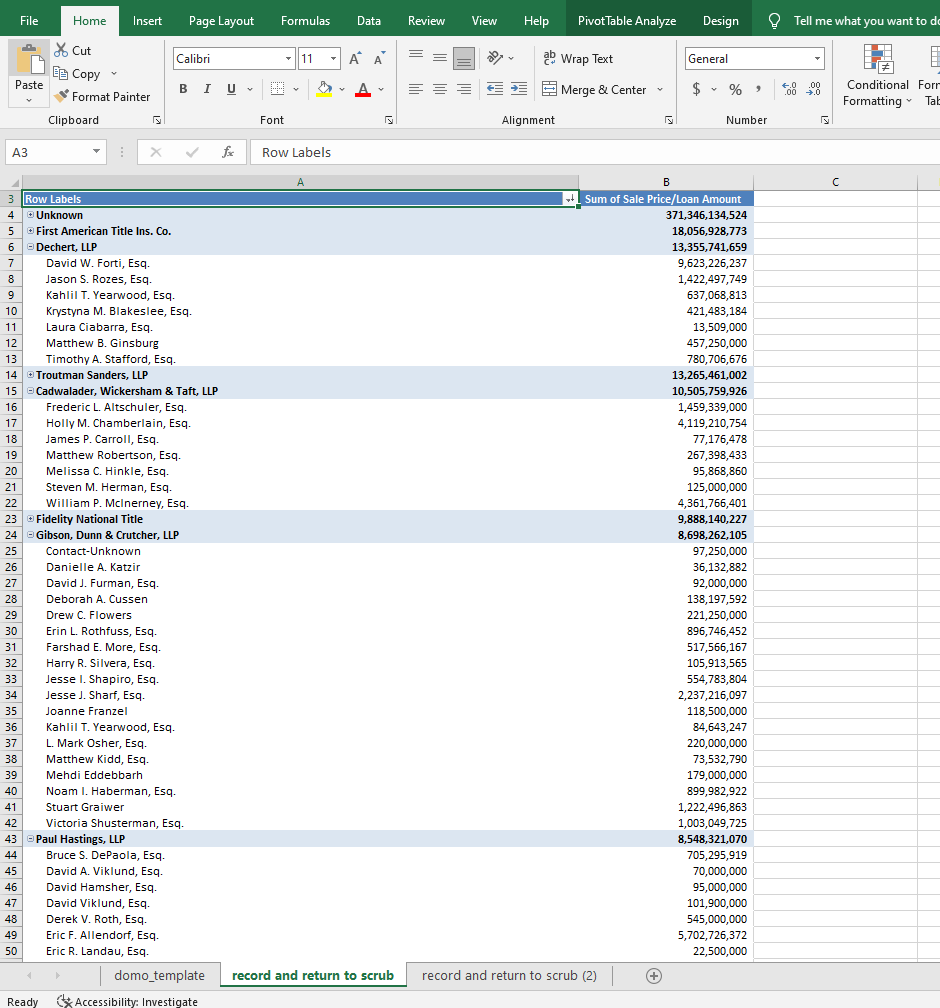Open the File menu

click(29, 21)
